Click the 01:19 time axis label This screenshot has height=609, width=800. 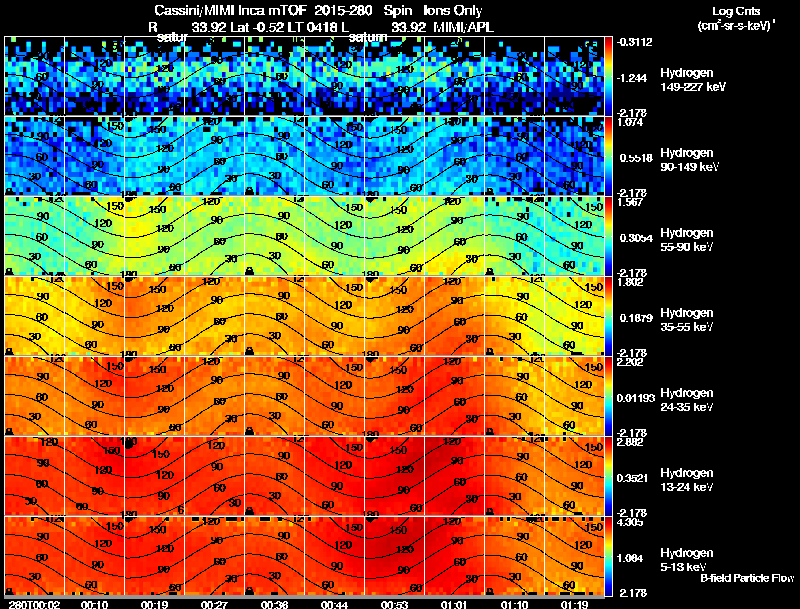(x=574, y=604)
